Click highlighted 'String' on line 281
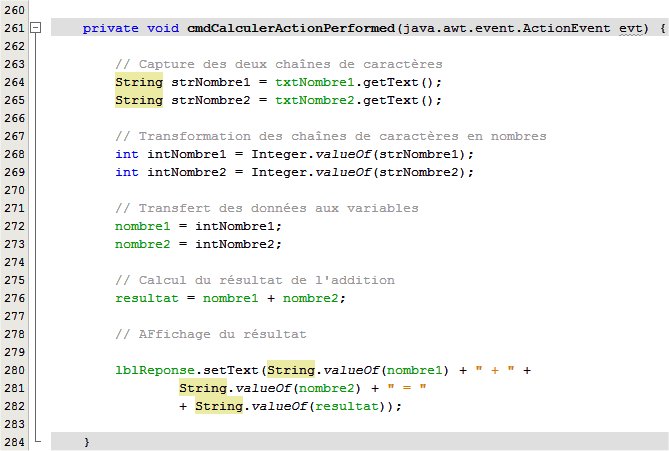 (x=203, y=388)
